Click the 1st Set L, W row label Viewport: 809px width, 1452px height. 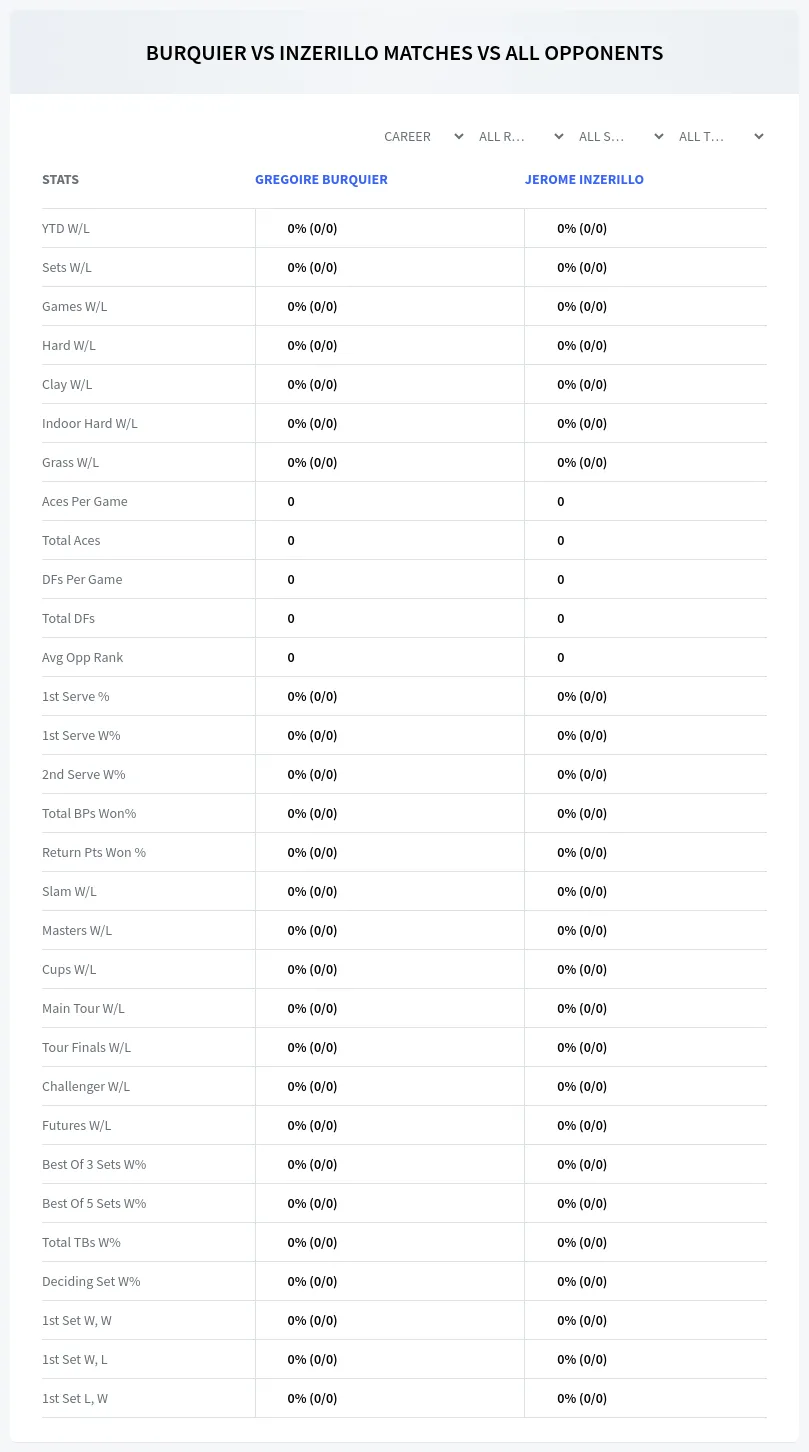75,1398
